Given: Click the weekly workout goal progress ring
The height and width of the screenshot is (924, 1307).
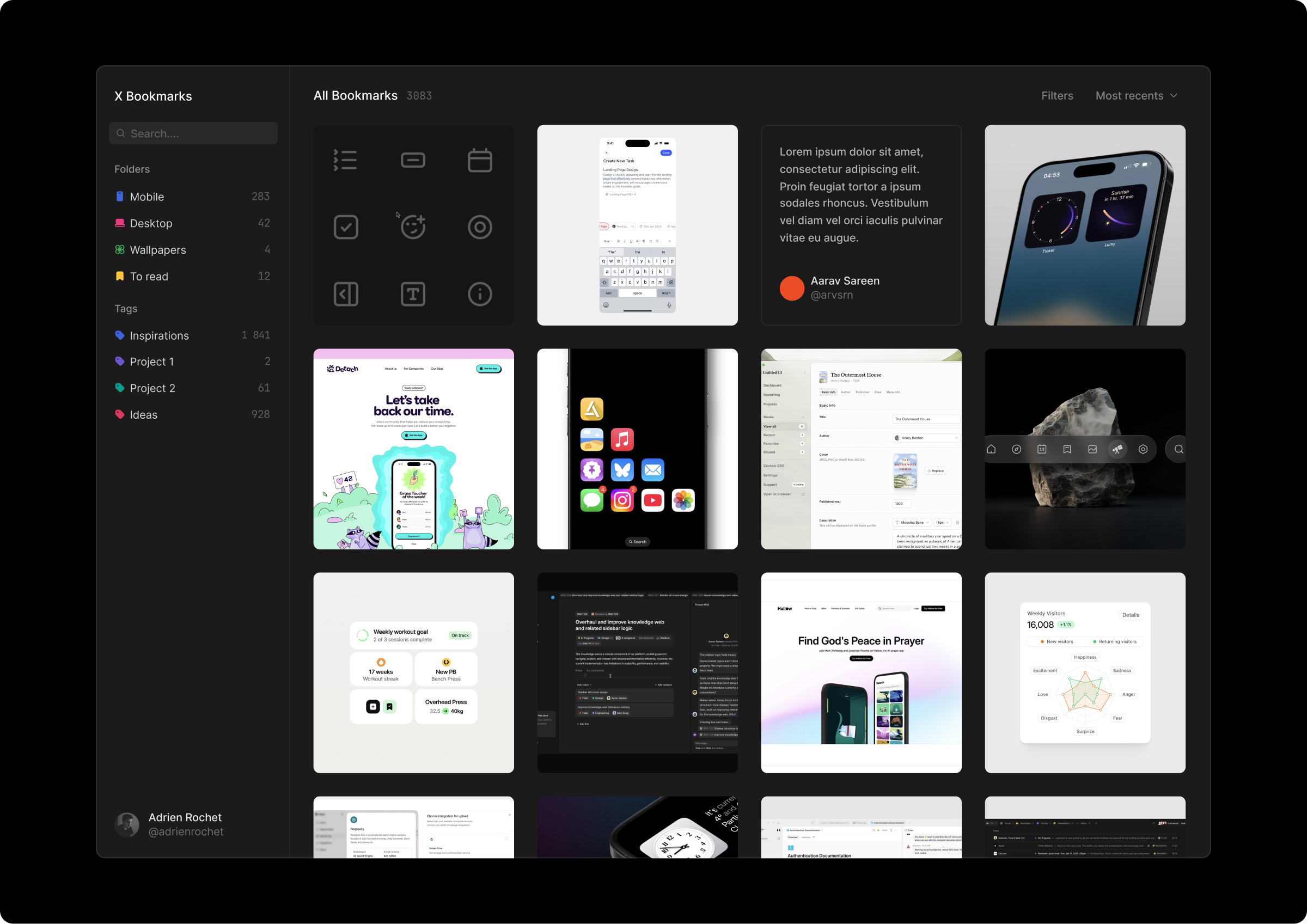Looking at the screenshot, I should (362, 635).
